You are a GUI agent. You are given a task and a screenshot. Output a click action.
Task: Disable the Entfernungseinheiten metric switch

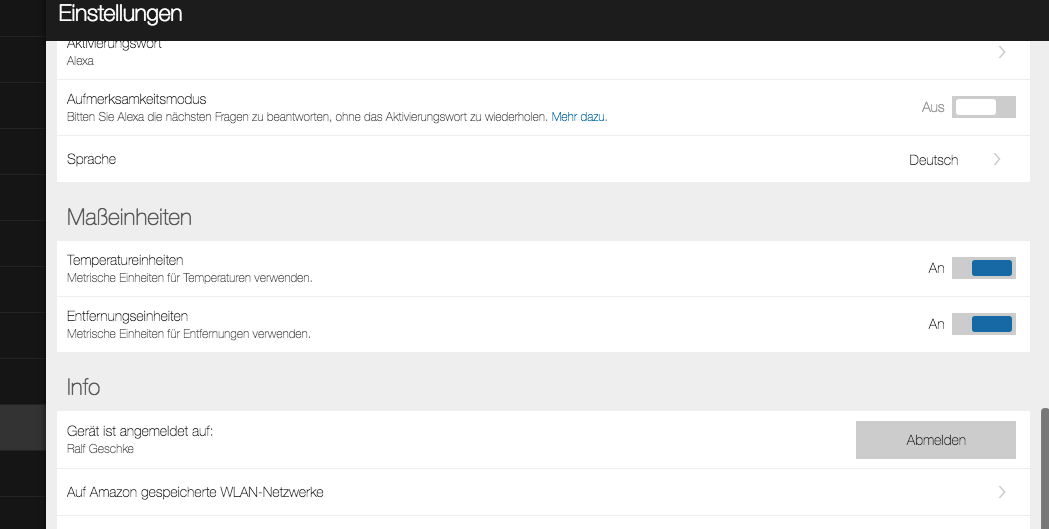[x=983, y=324]
